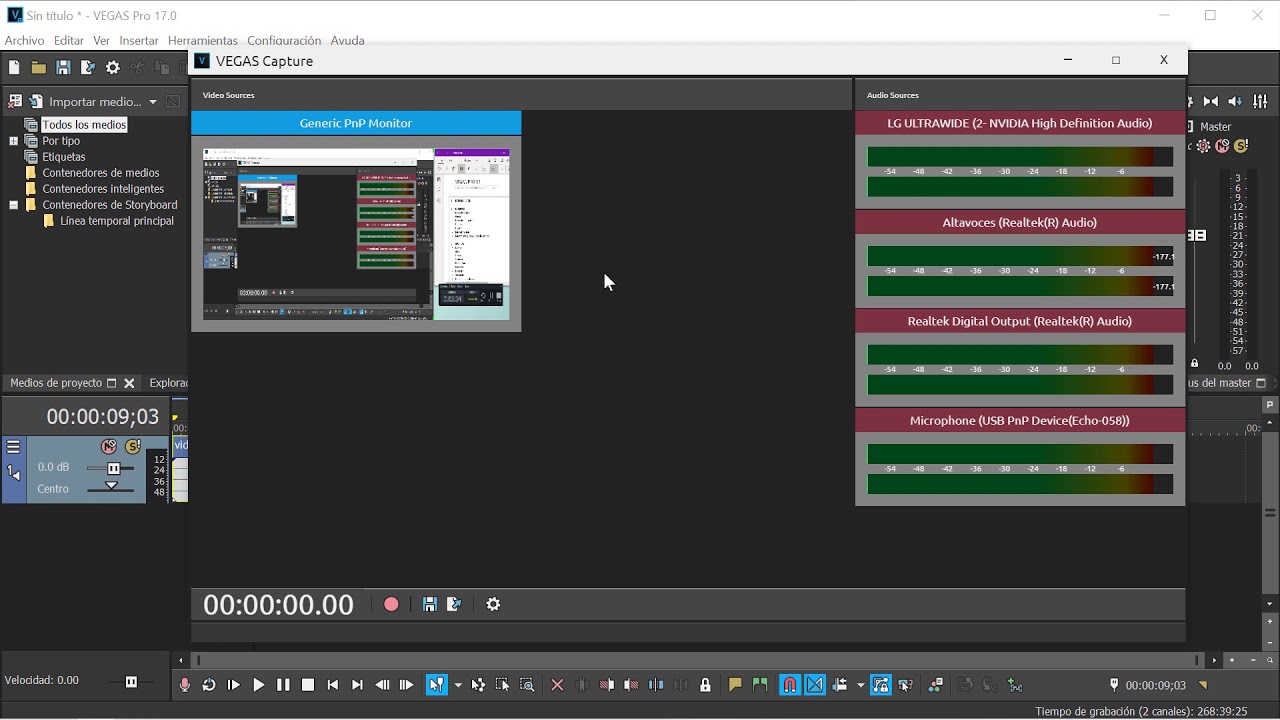Collapse the Contenedores de Storyboard node

pyautogui.click(x=14, y=205)
